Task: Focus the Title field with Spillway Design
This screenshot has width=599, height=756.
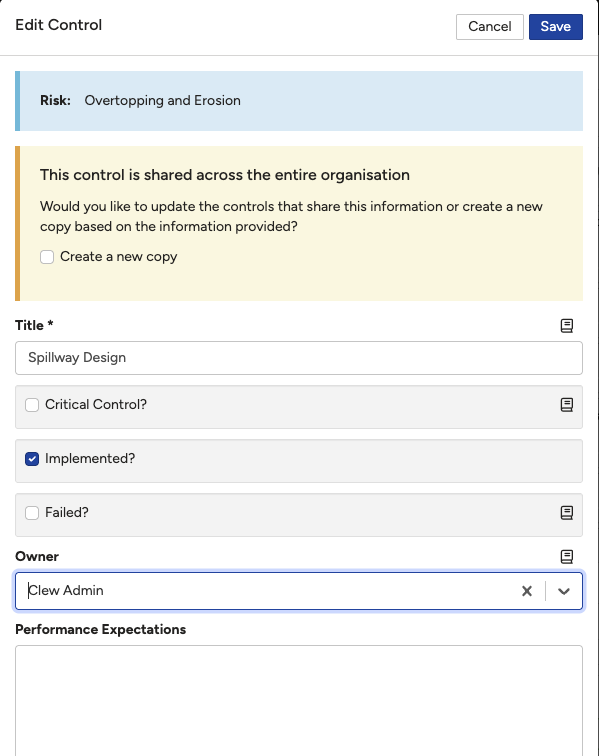Action: 299,358
